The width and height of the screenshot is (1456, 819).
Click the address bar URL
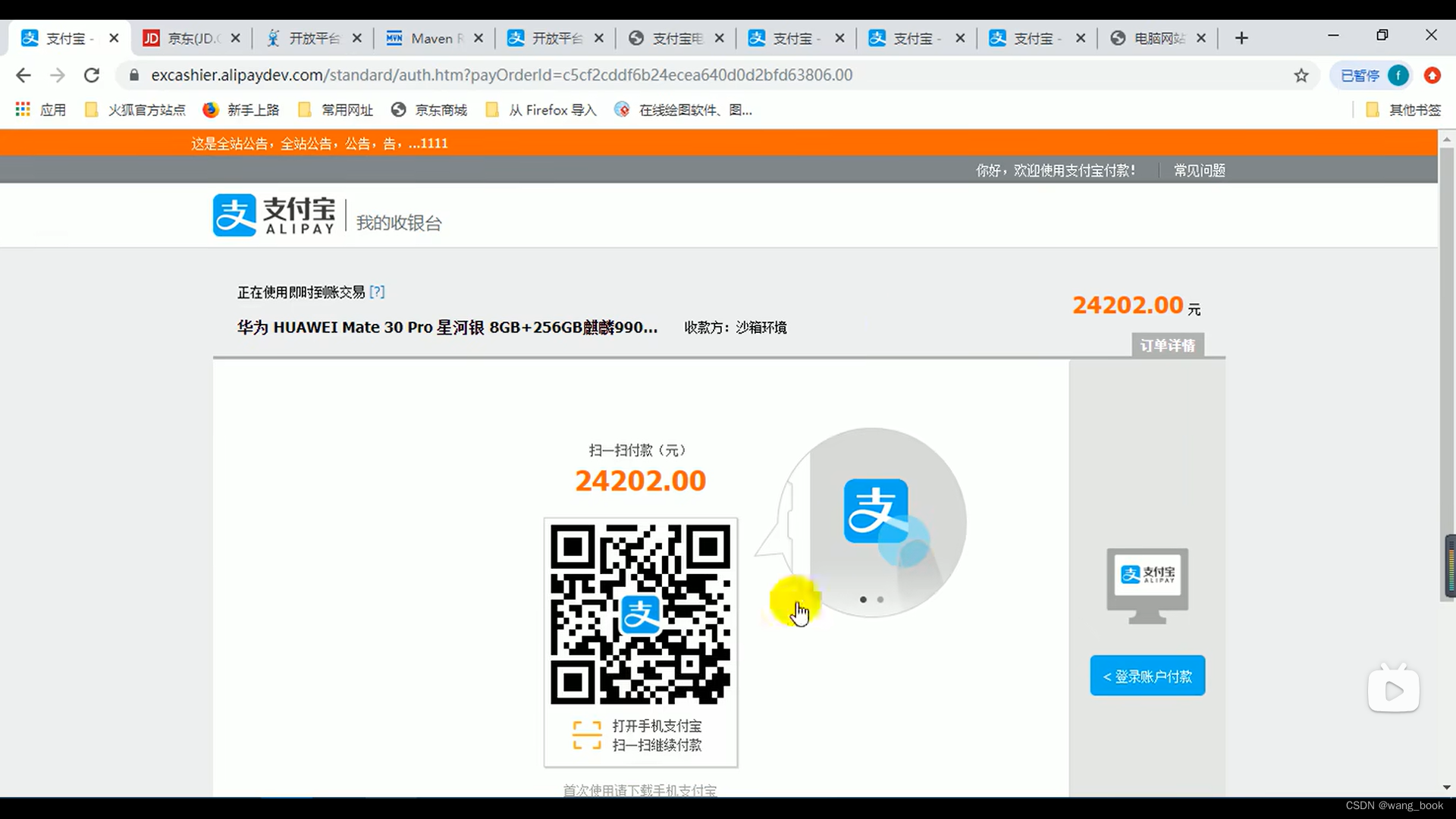click(x=501, y=75)
